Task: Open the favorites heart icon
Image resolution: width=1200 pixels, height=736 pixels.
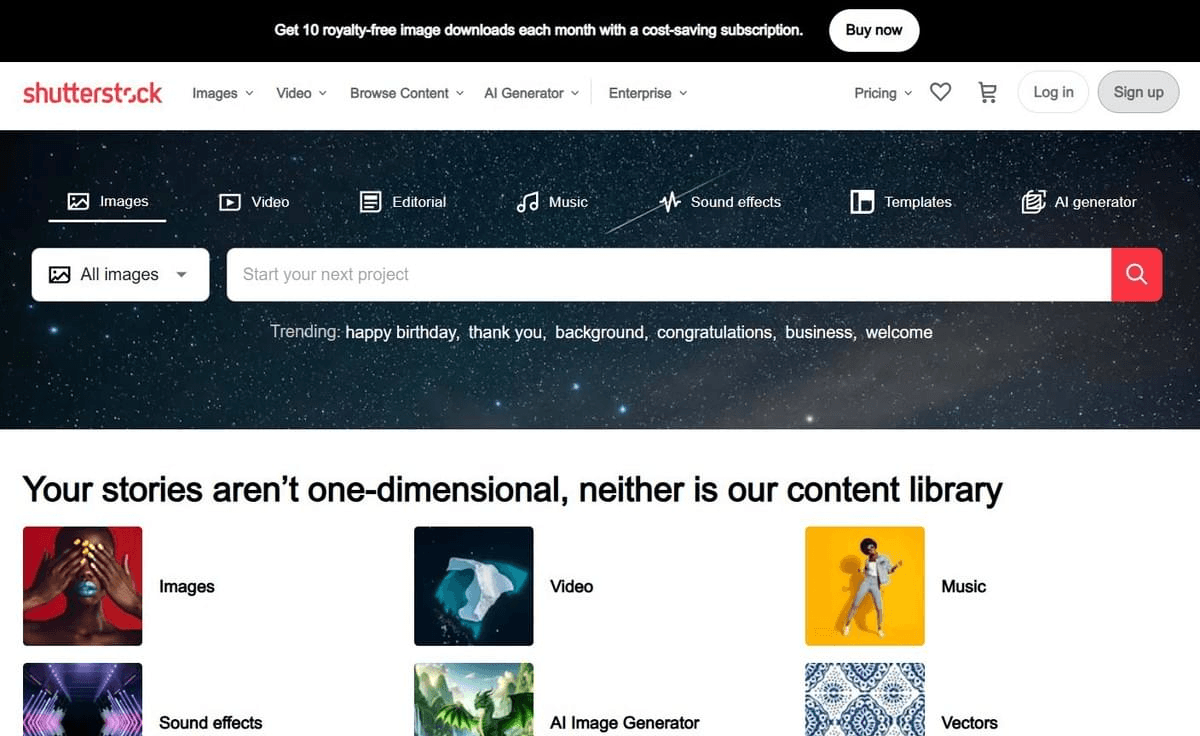Action: point(940,92)
